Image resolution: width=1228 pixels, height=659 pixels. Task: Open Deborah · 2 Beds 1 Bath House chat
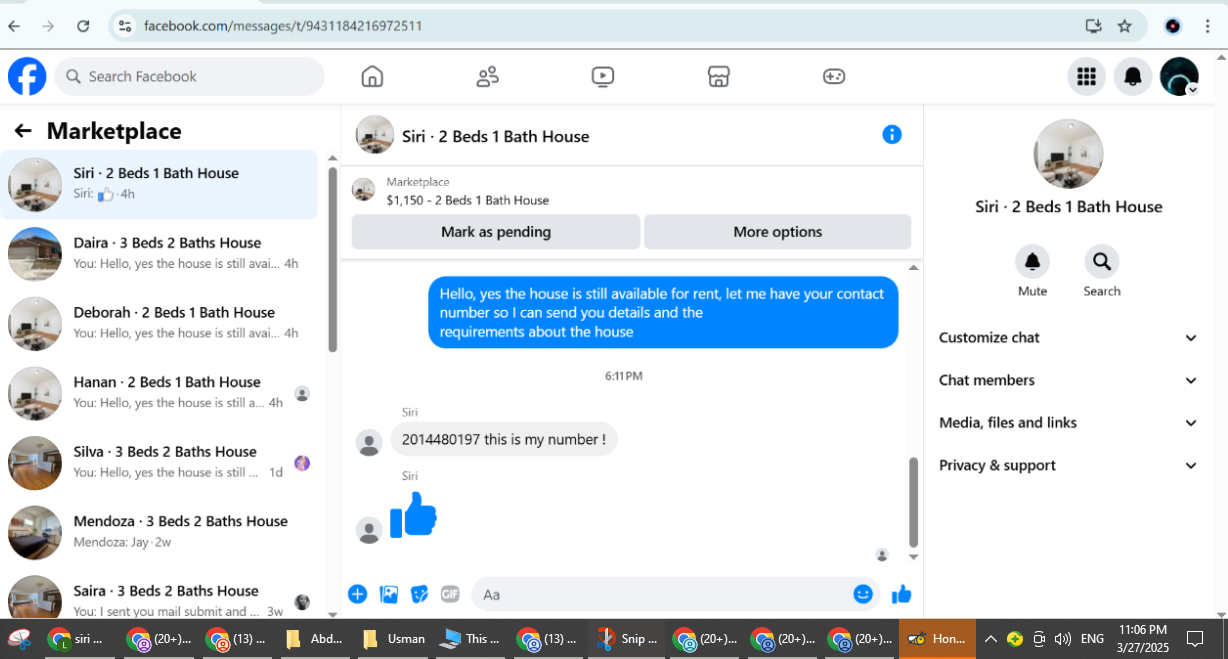[159, 323]
